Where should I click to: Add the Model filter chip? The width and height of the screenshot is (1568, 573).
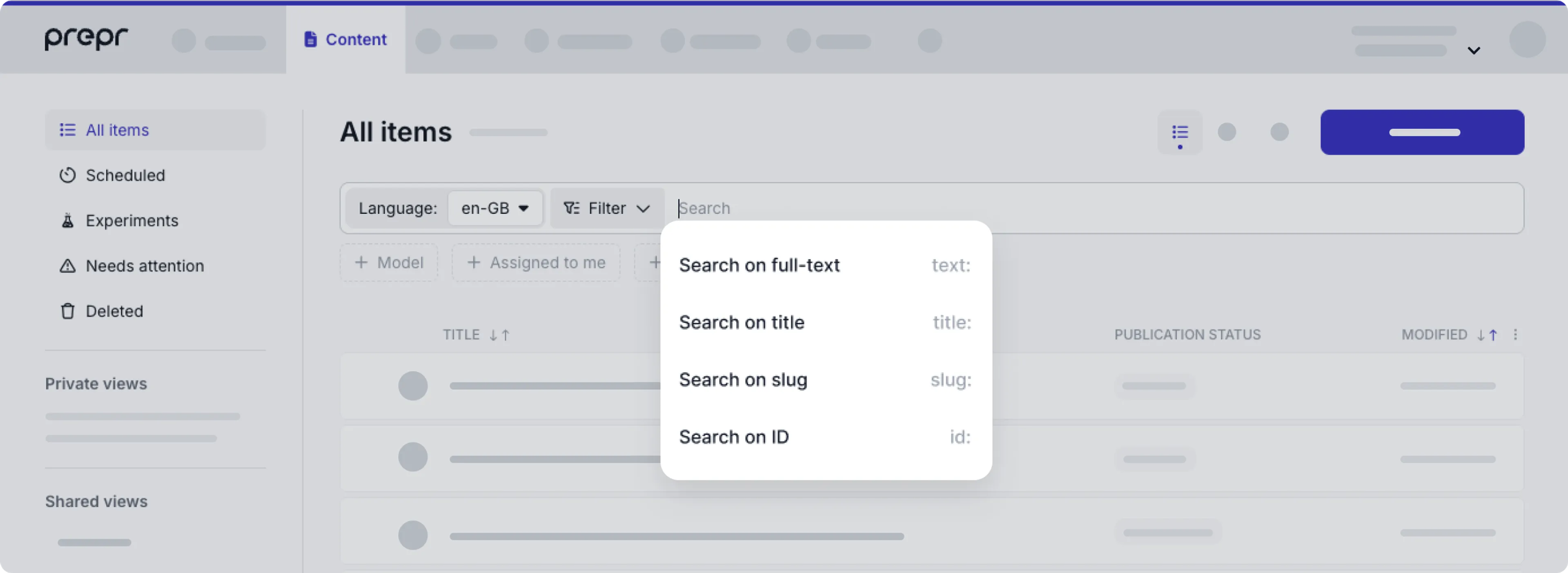389,263
